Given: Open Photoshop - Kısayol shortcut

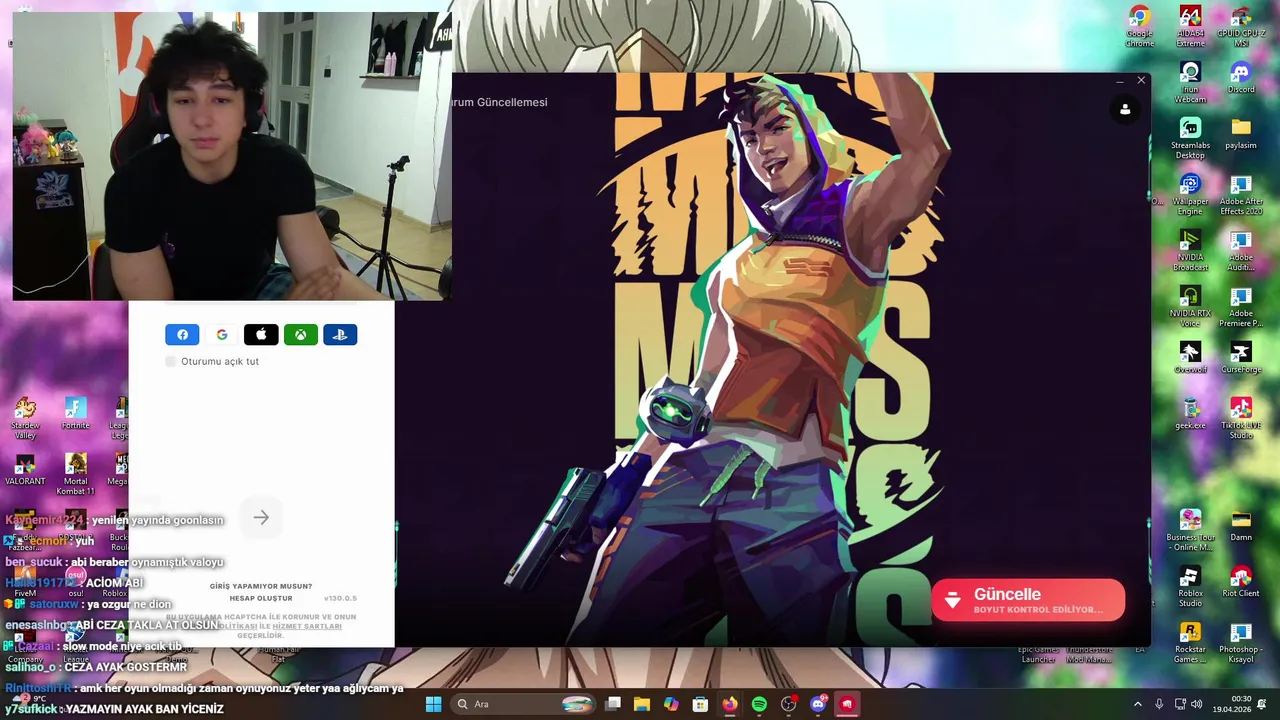Looking at the screenshot, I should pyautogui.click(x=1241, y=643).
